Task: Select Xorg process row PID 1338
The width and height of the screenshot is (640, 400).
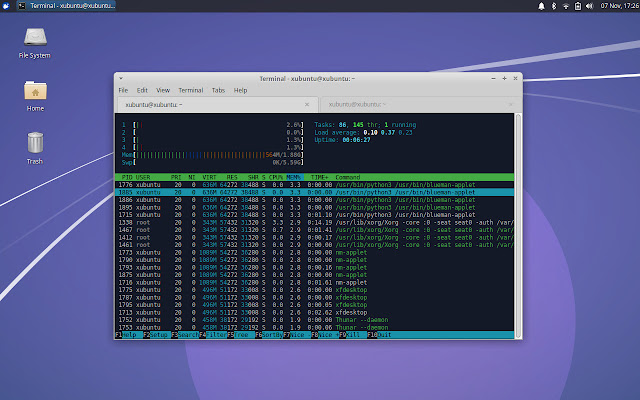Action: coord(314,222)
